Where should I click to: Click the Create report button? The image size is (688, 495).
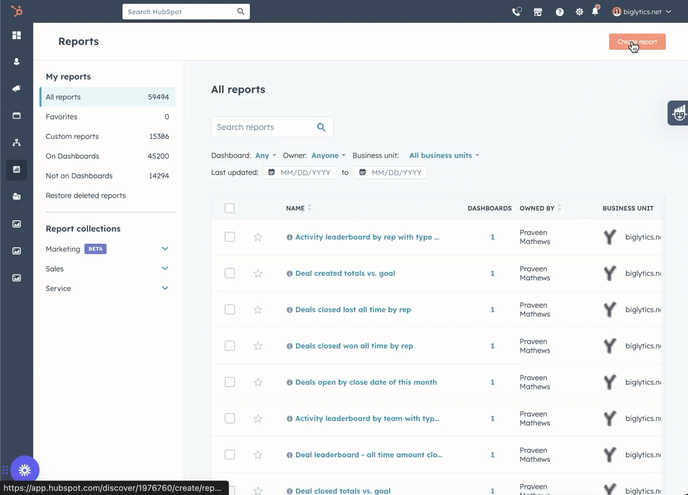tap(637, 42)
